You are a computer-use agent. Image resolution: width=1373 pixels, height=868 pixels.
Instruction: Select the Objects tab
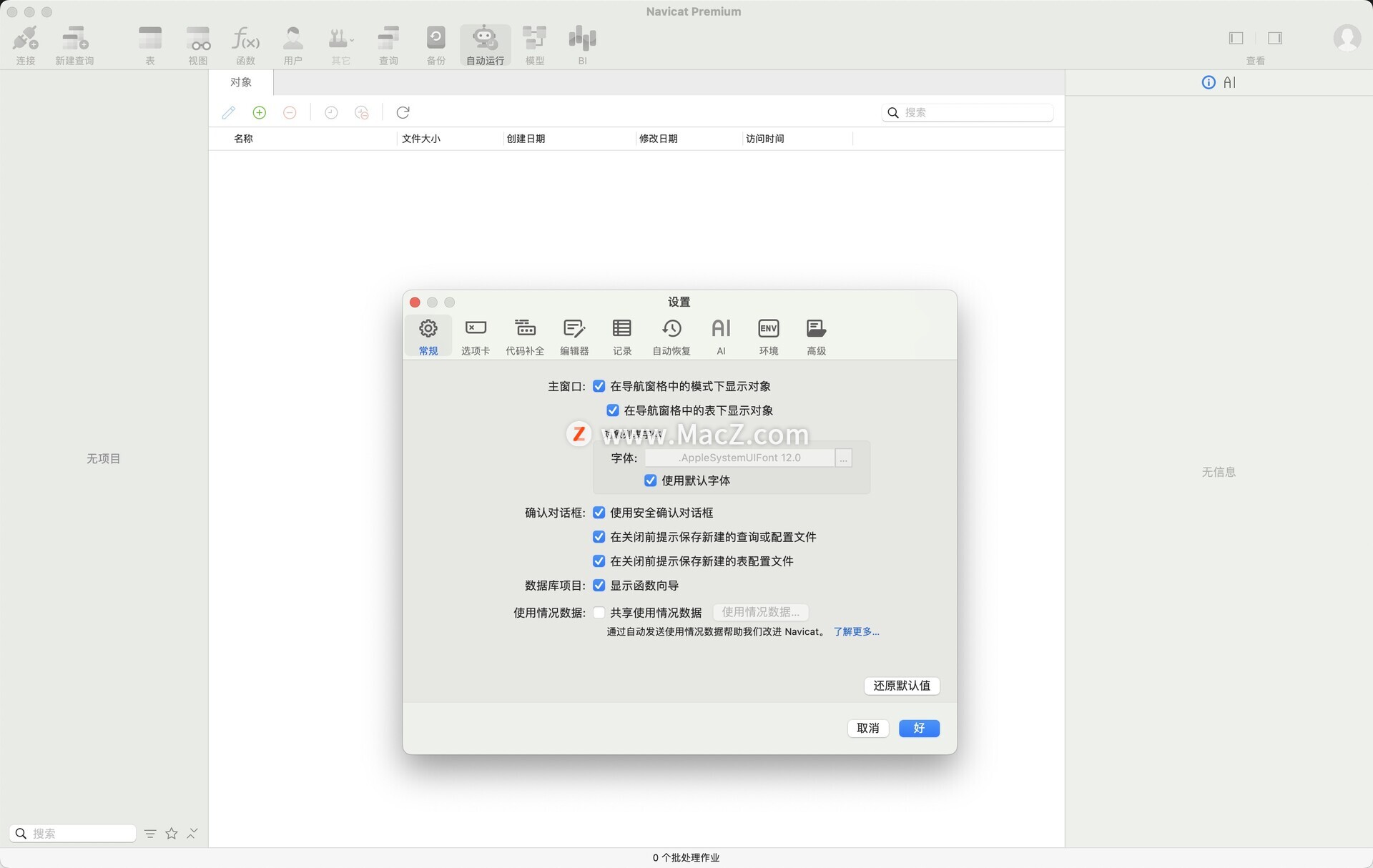click(x=241, y=82)
